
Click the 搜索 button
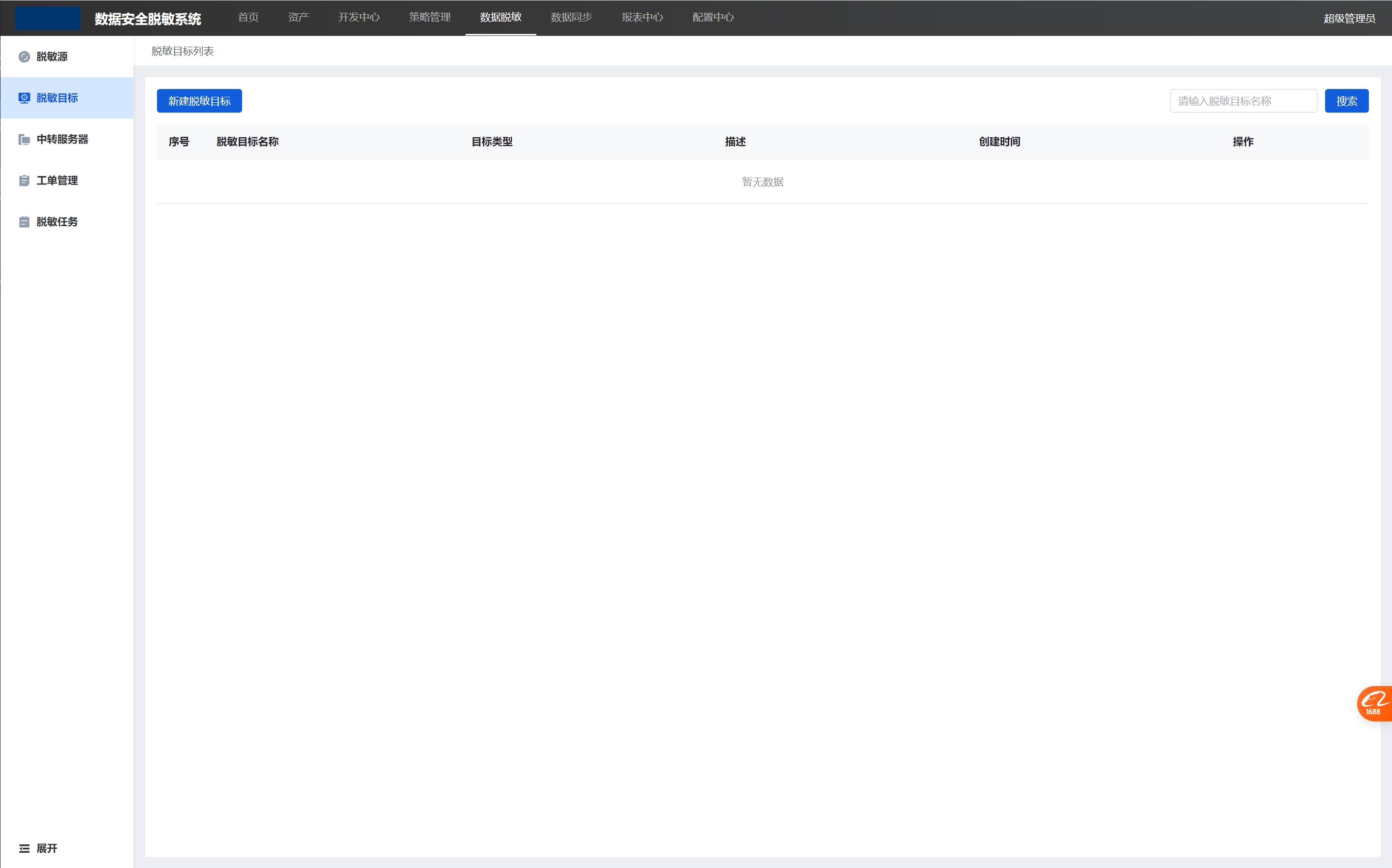(x=1347, y=101)
